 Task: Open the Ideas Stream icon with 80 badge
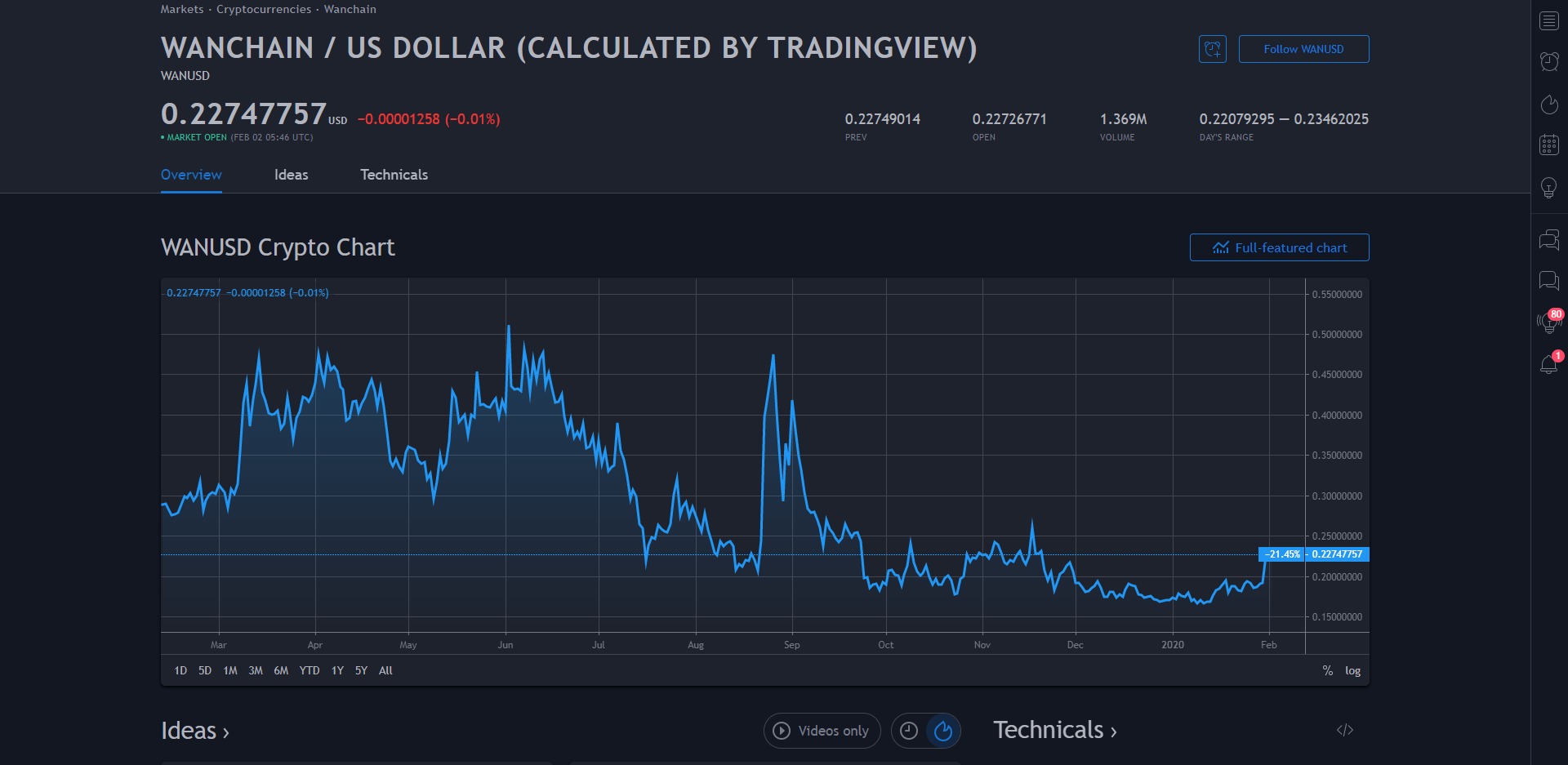(1548, 322)
